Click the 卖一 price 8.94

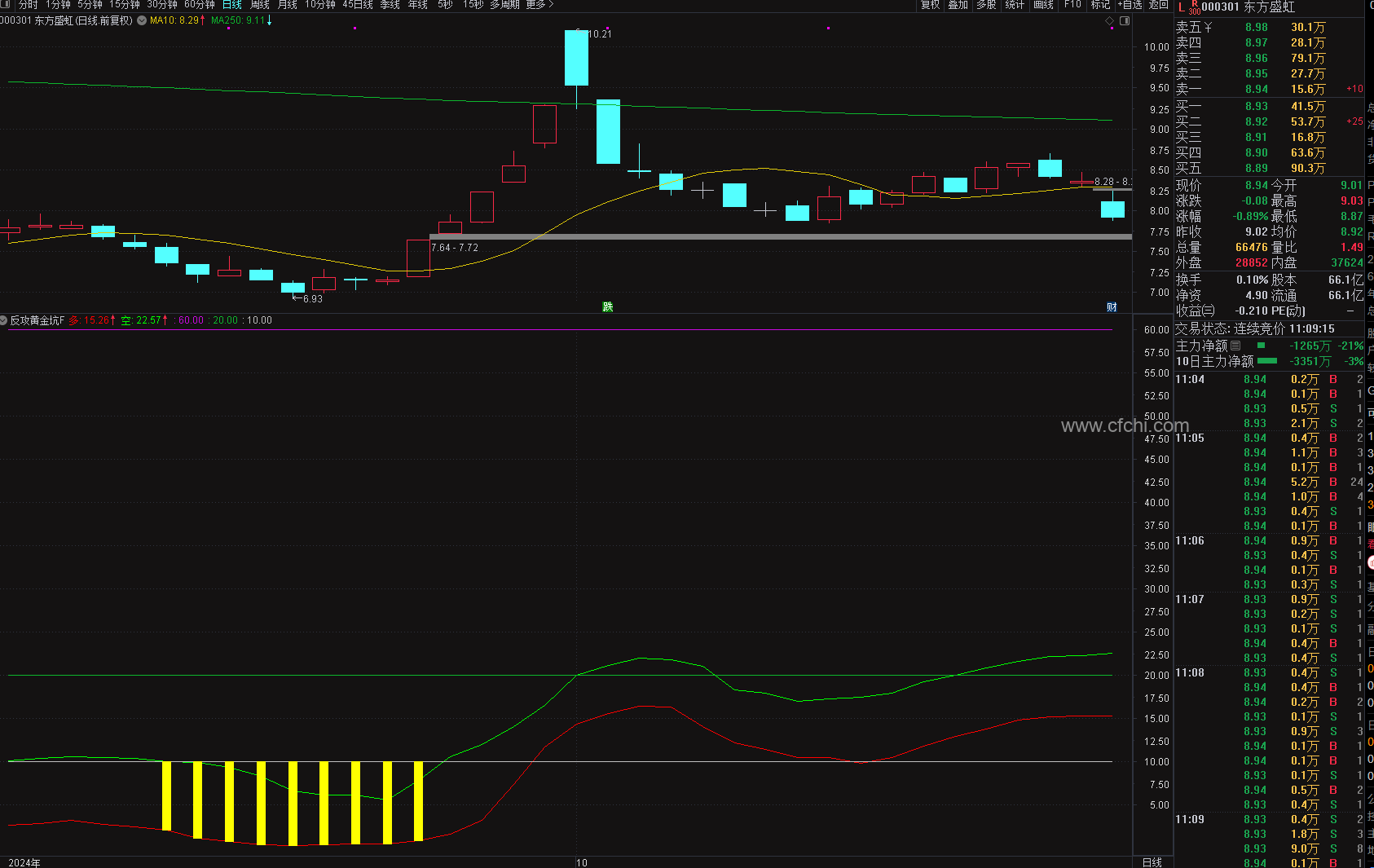click(x=1256, y=90)
